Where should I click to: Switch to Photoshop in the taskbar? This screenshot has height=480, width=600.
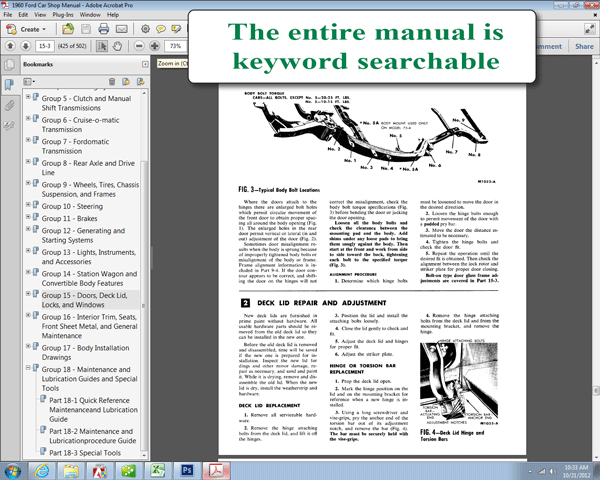pyautogui.click(x=187, y=471)
